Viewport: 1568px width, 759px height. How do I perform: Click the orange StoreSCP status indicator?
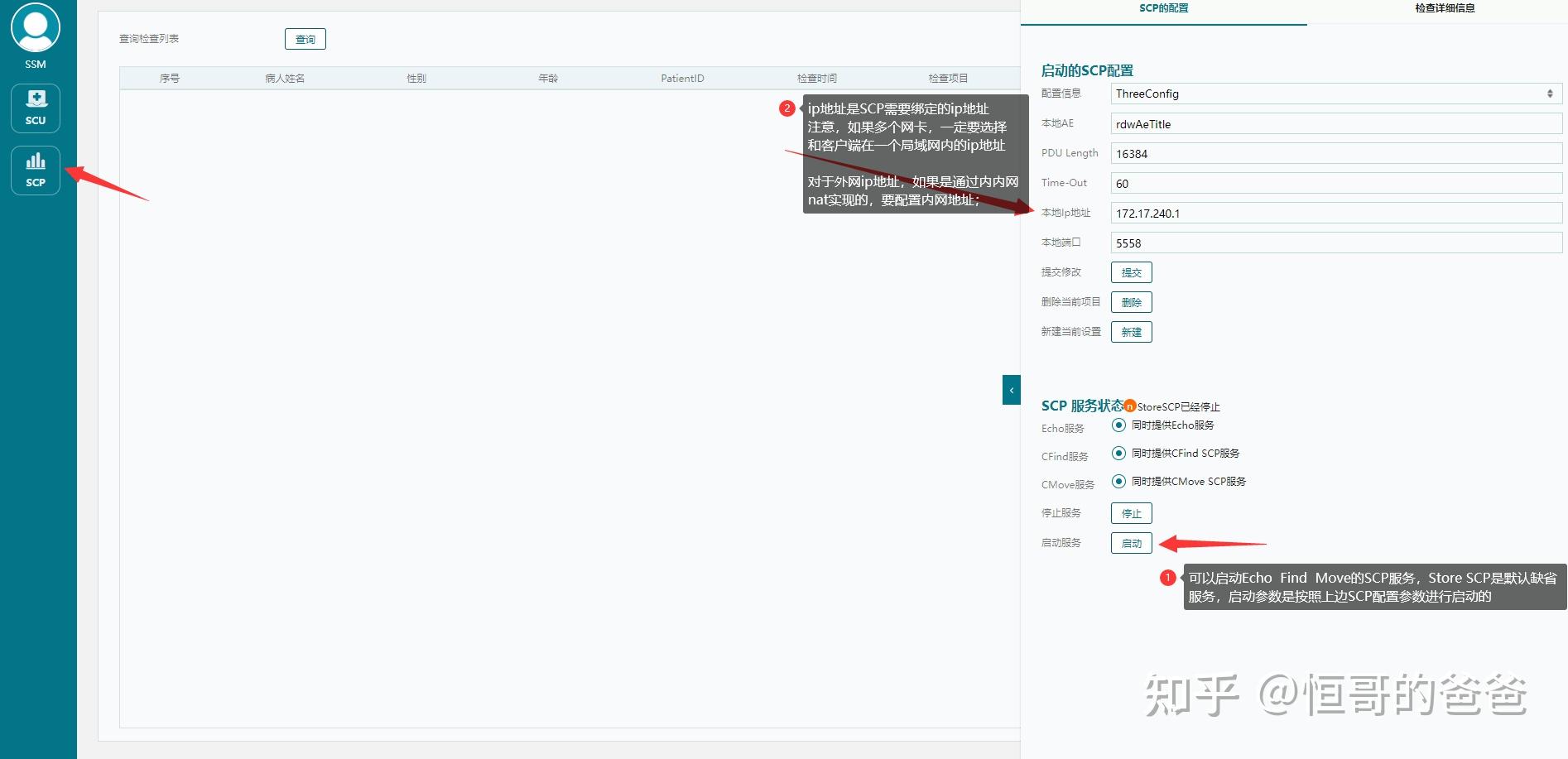pos(1130,406)
